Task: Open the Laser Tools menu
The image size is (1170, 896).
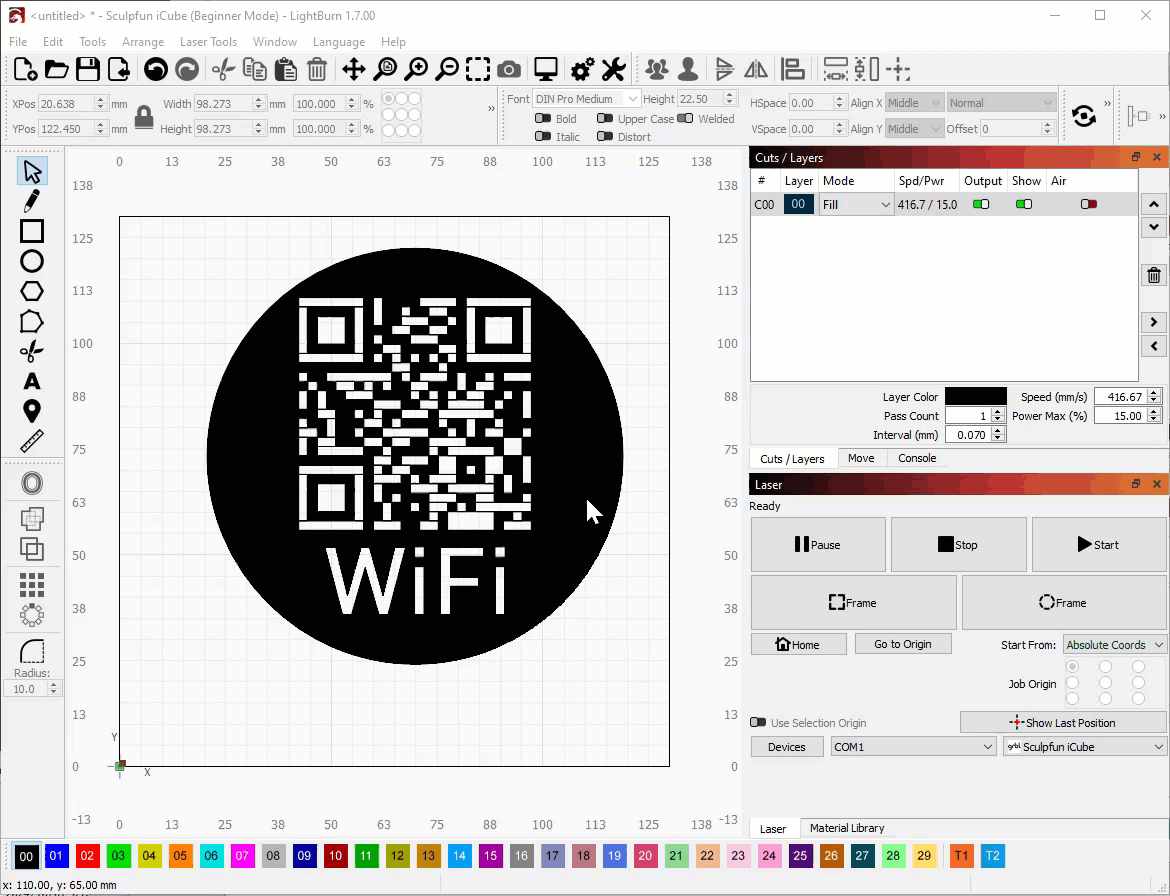Action: [208, 42]
